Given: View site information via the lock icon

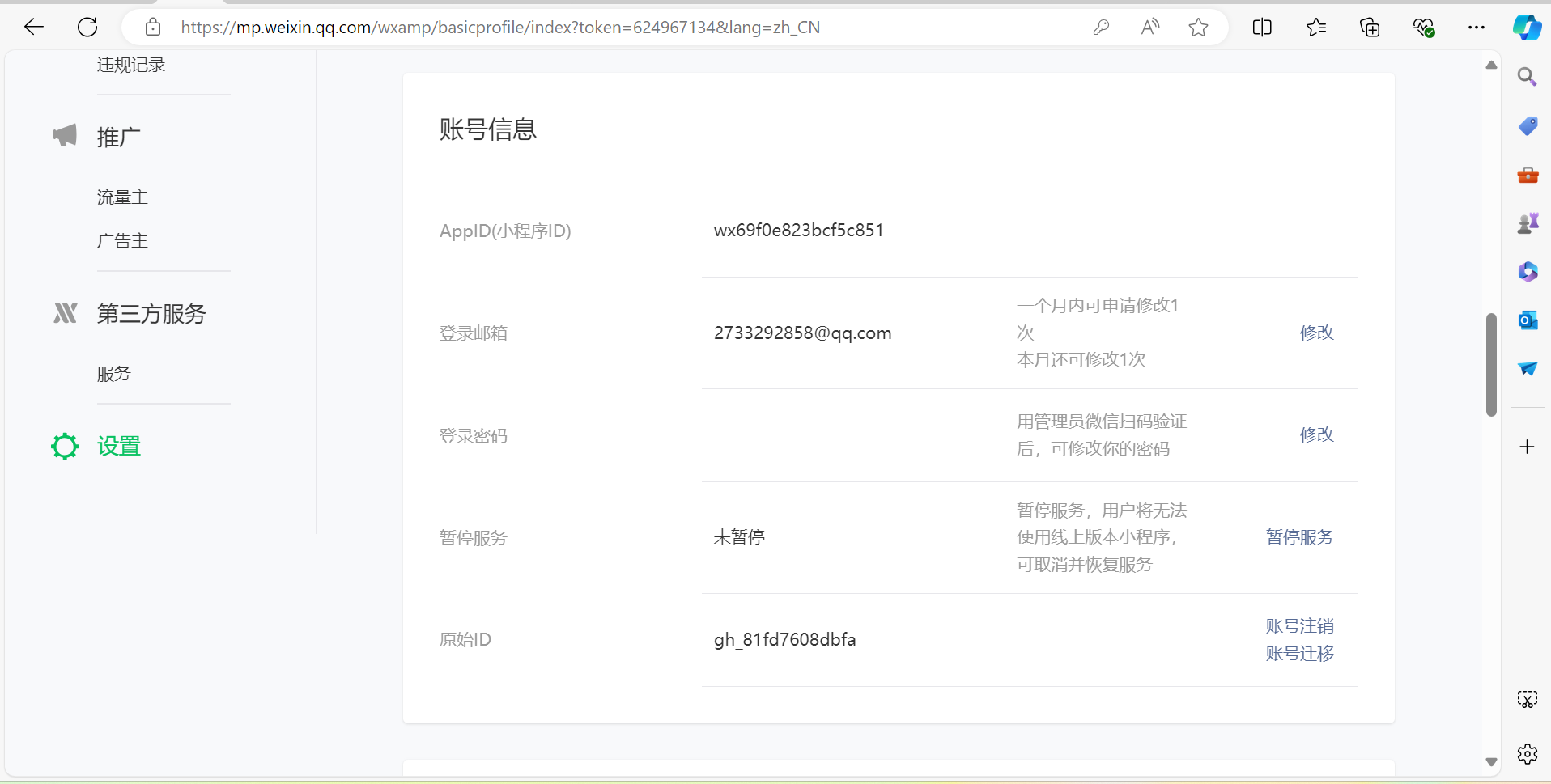Looking at the screenshot, I should [152, 28].
